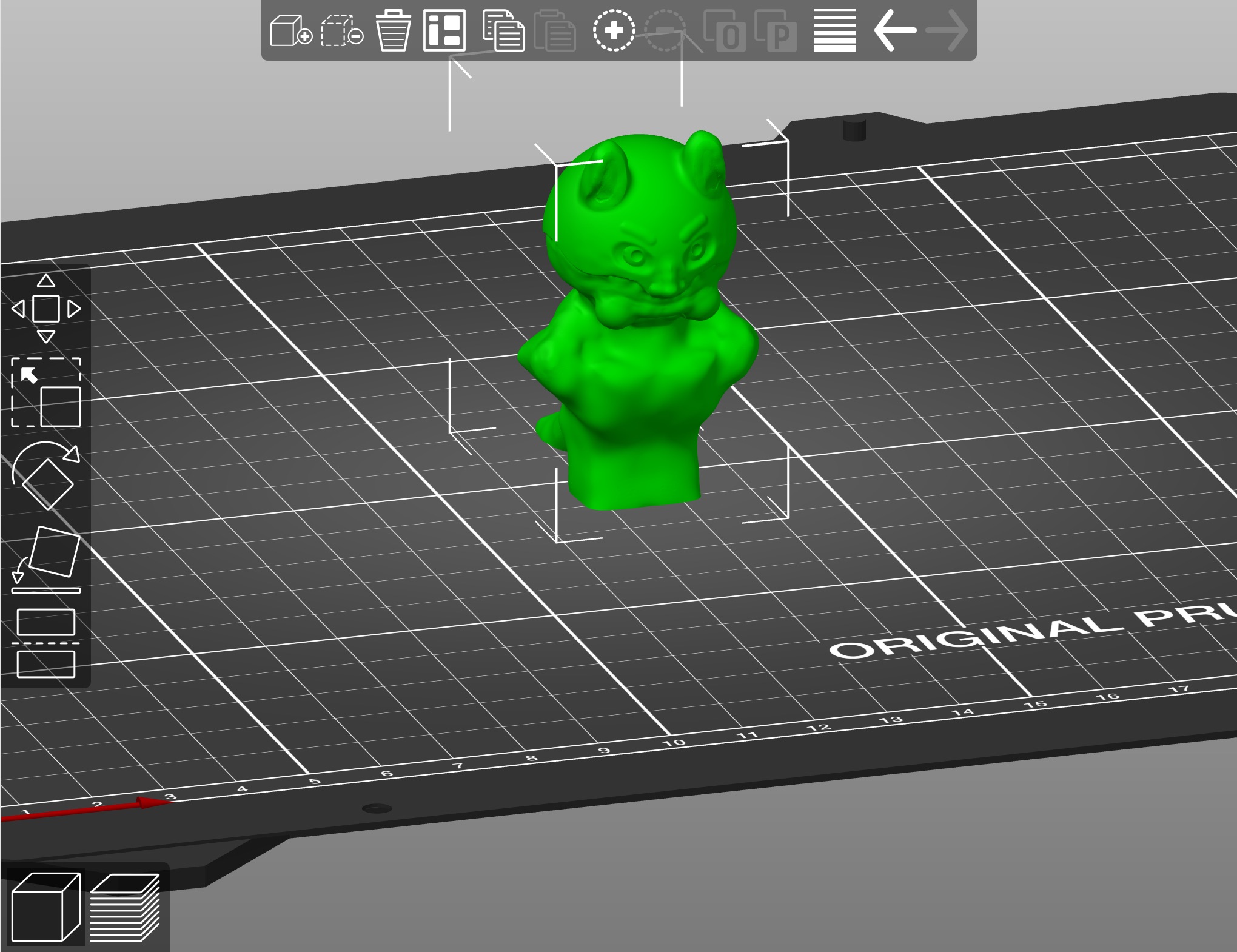This screenshot has height=952, width=1237.
Task: Delete all objects using trash icon
Action: tap(393, 30)
